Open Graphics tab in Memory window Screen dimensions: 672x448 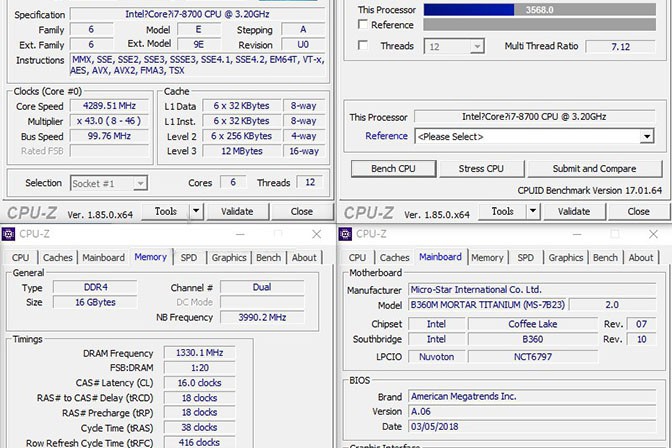(x=229, y=258)
